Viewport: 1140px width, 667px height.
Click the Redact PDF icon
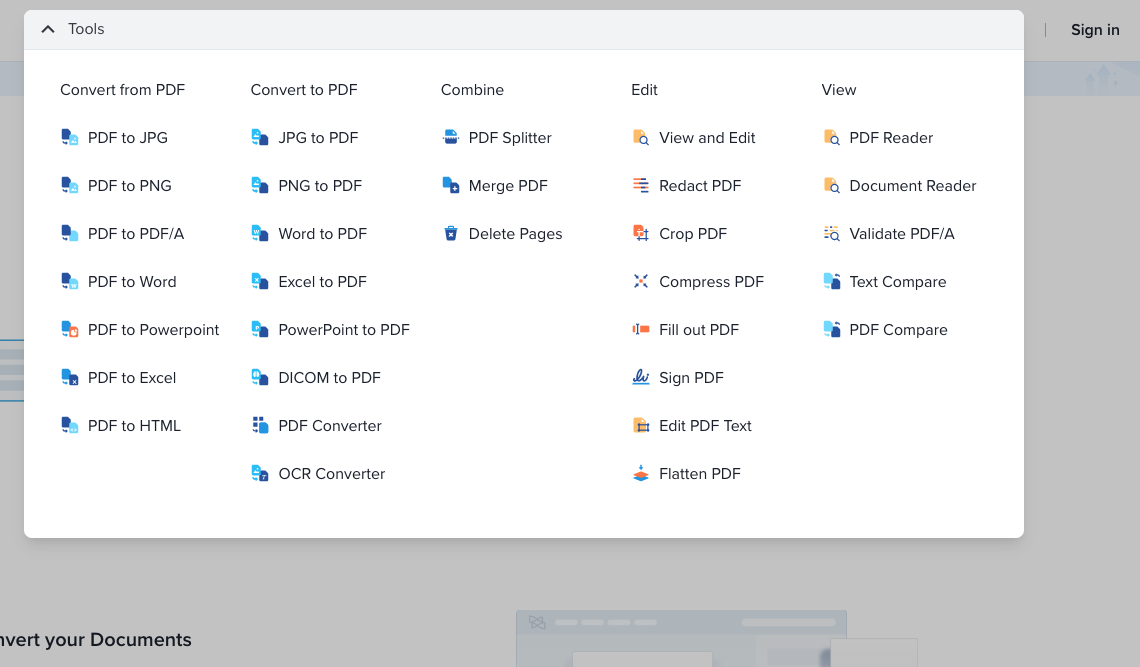[641, 186]
